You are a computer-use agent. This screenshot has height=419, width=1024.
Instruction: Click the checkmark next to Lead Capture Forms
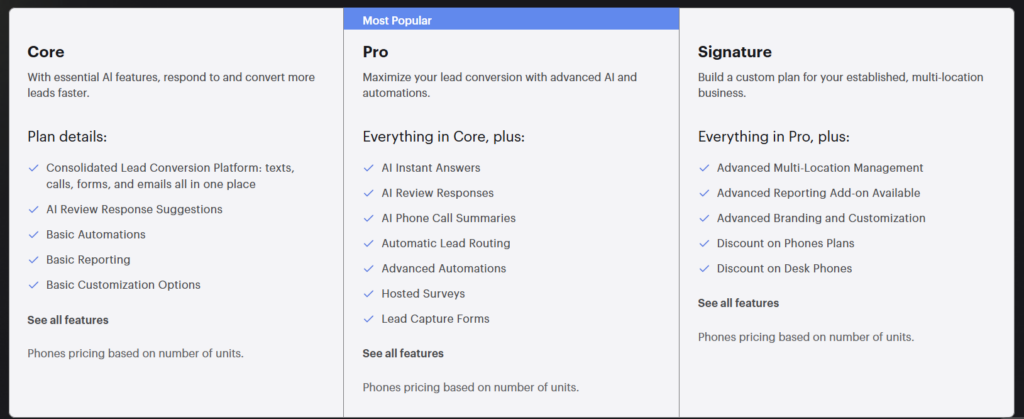tap(368, 318)
